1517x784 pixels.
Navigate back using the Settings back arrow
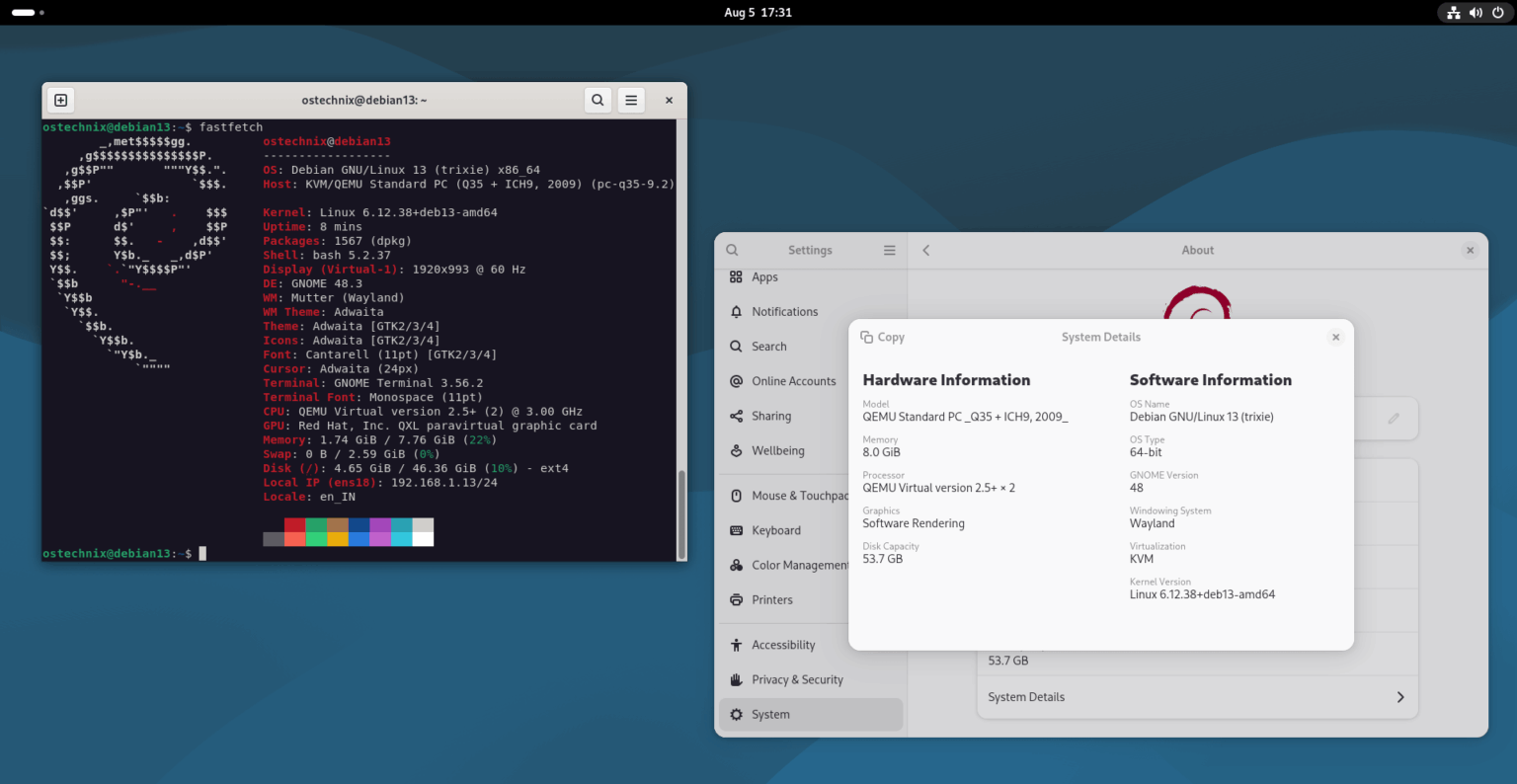(925, 250)
